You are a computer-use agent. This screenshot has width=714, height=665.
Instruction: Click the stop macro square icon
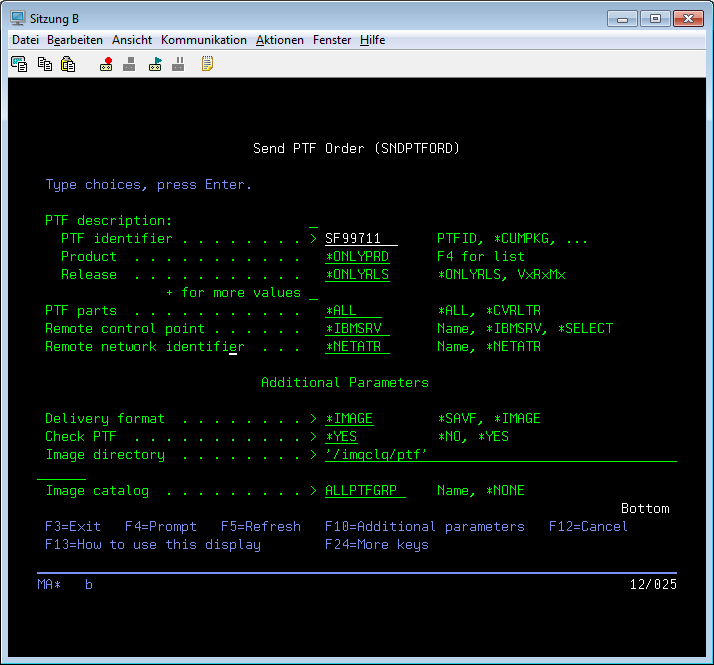tap(129, 64)
